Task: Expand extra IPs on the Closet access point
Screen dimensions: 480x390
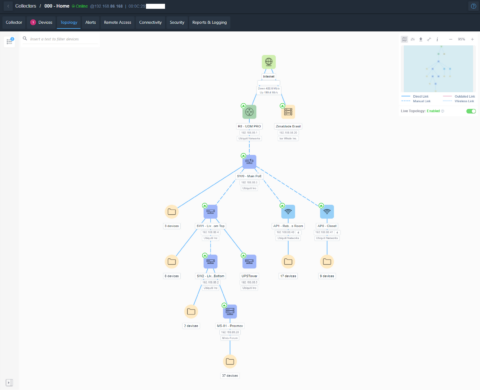Action: pos(337,232)
